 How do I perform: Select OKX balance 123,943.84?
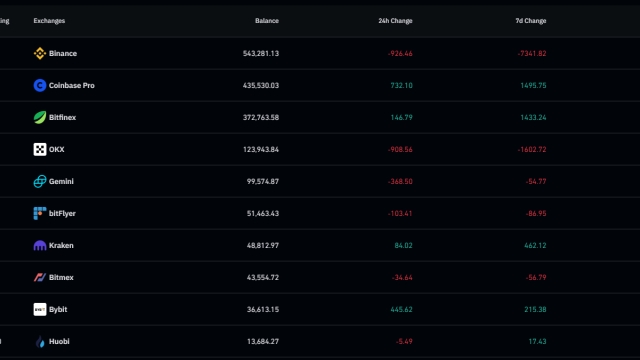point(261,149)
